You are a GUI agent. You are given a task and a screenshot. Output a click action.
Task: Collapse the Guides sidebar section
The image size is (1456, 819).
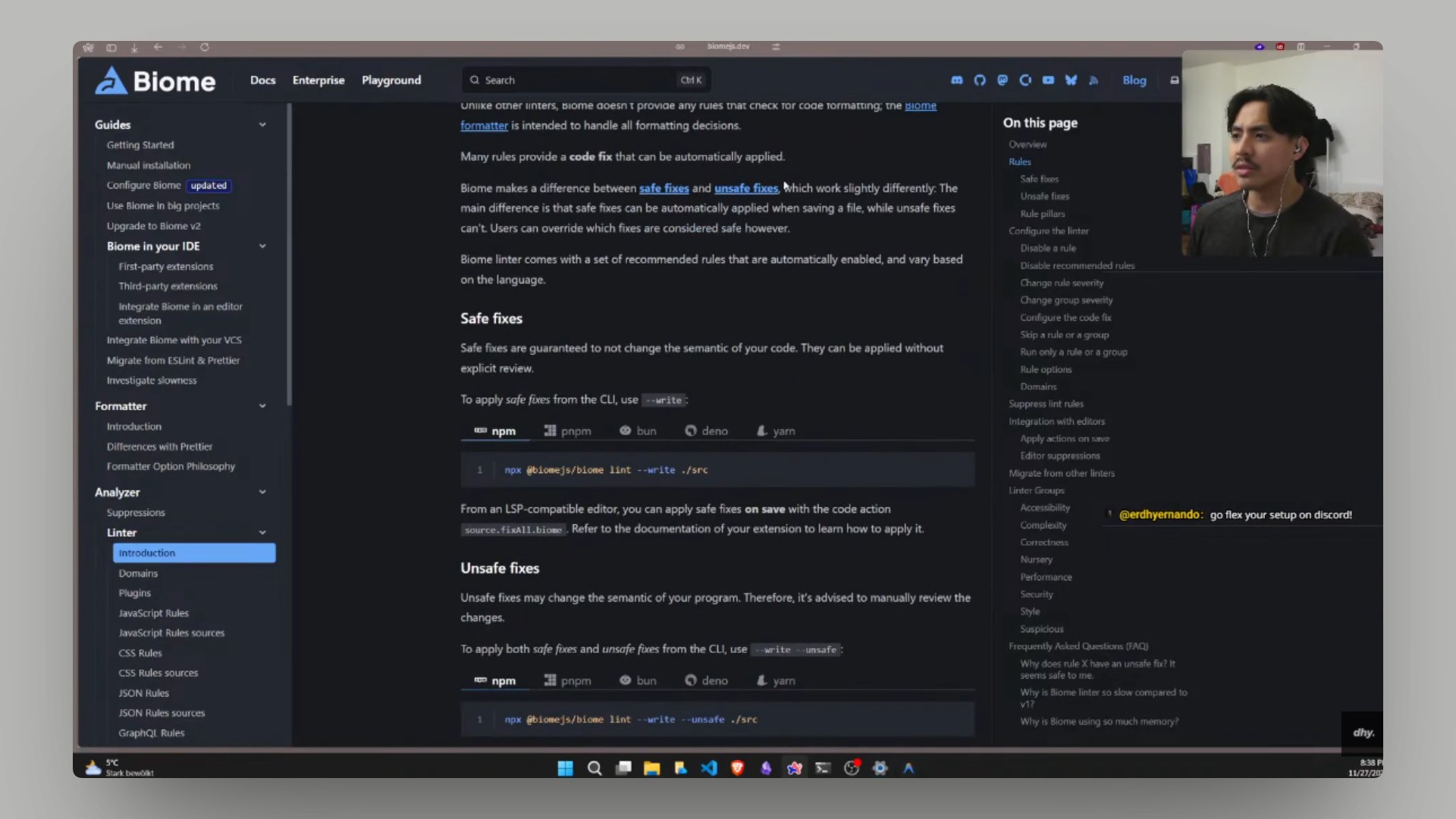coord(262,125)
